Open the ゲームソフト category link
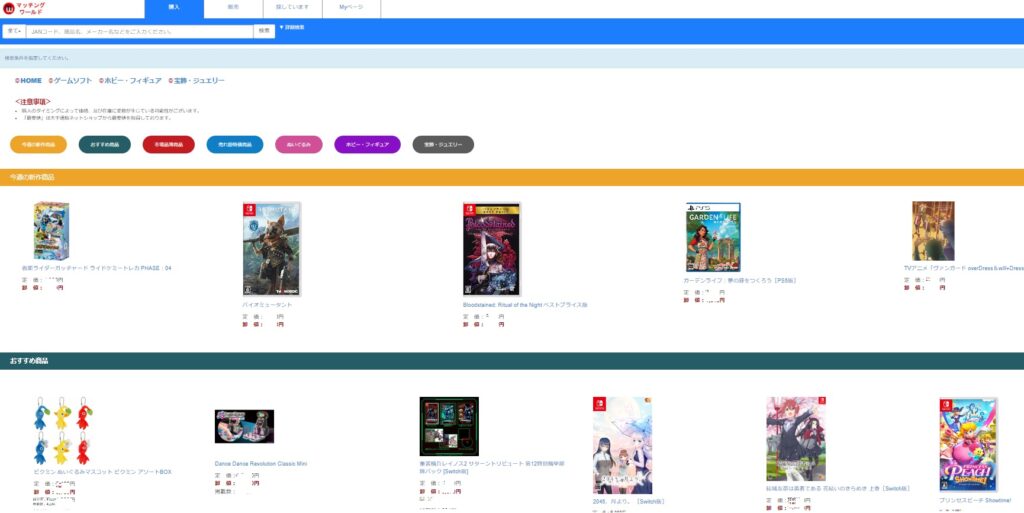The height and width of the screenshot is (513, 1024). (x=71, y=80)
